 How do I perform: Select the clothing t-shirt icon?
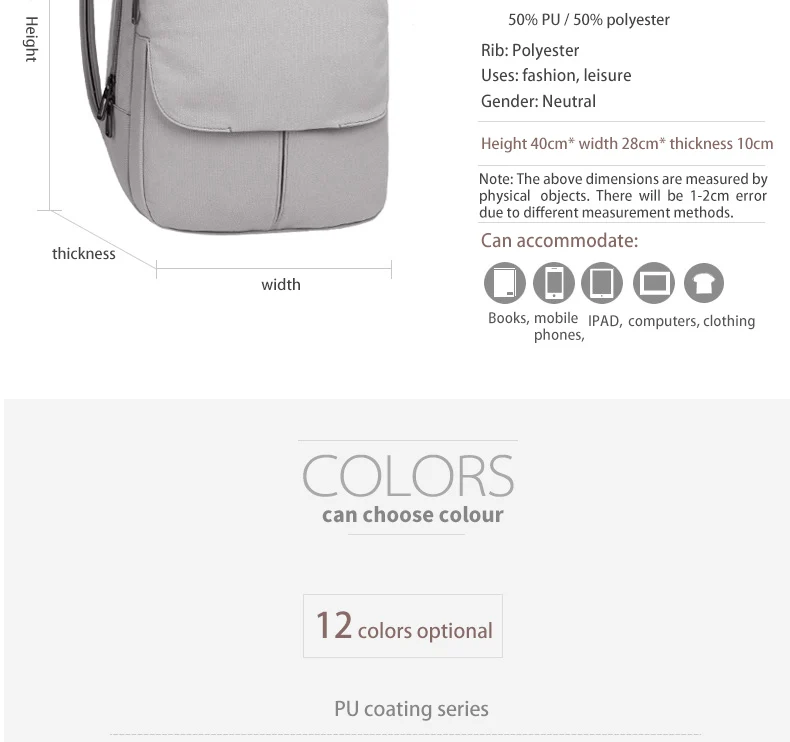[x=704, y=283]
